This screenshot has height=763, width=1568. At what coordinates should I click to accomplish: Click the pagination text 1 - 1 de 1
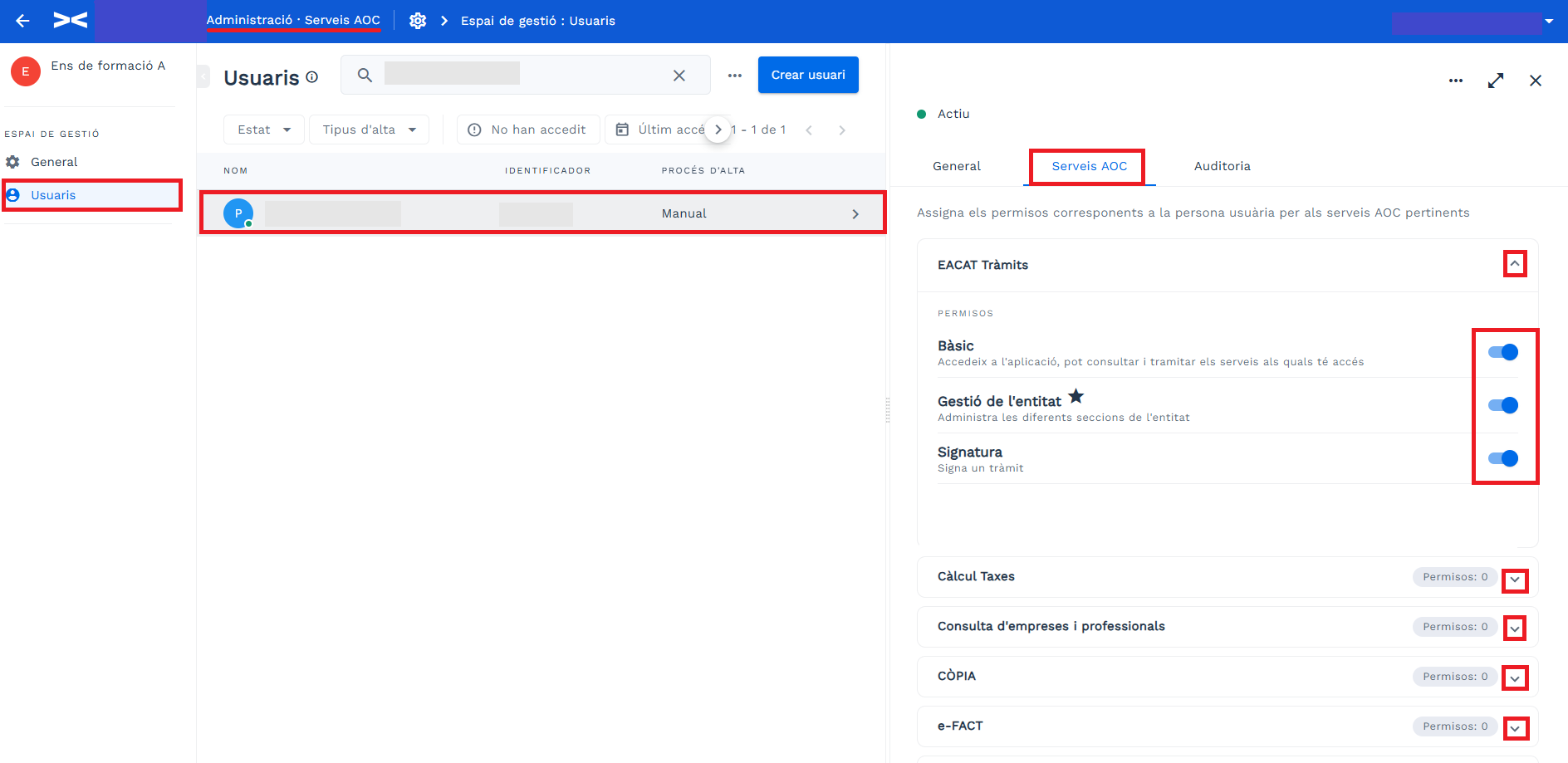(x=759, y=130)
